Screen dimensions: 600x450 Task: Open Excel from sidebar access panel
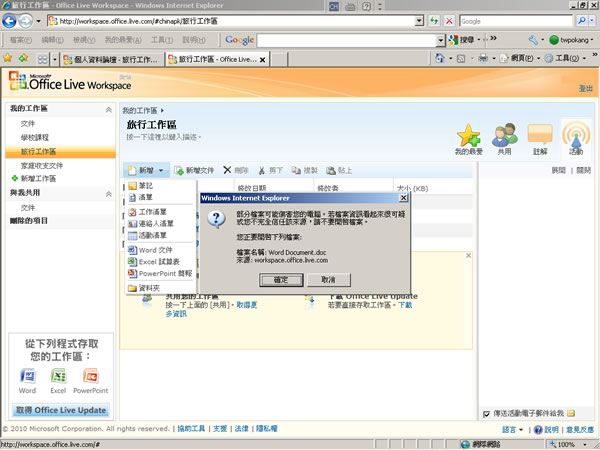58,381
